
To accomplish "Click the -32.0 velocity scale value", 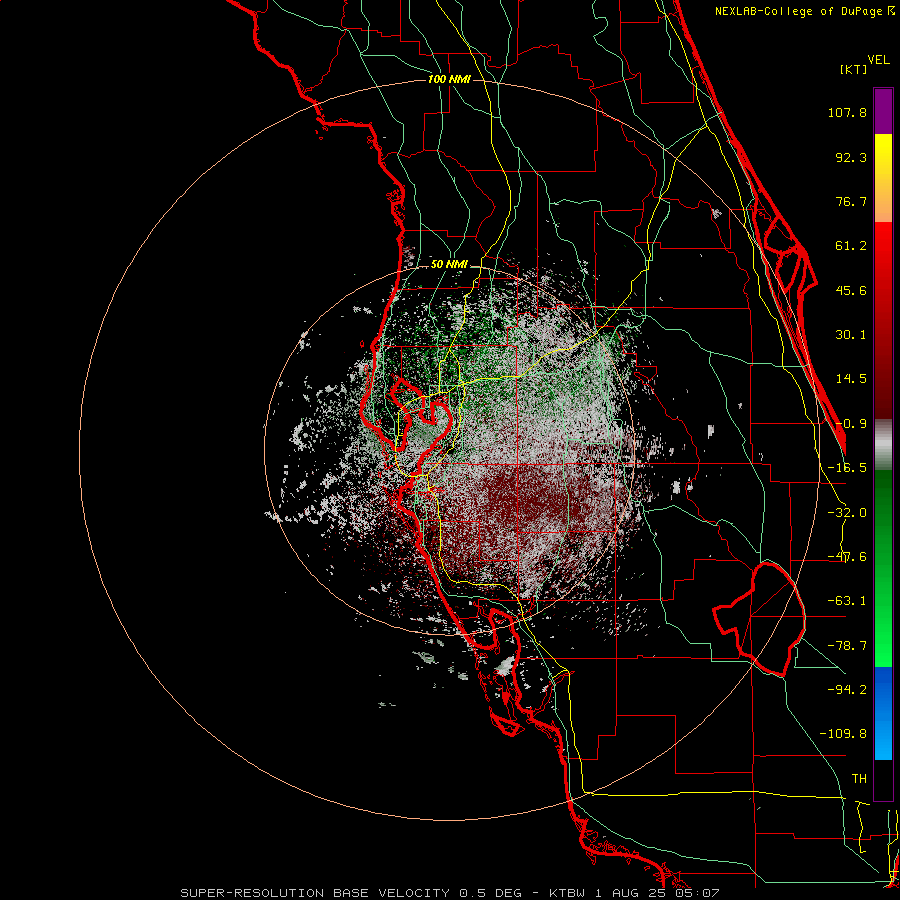I will [x=847, y=513].
